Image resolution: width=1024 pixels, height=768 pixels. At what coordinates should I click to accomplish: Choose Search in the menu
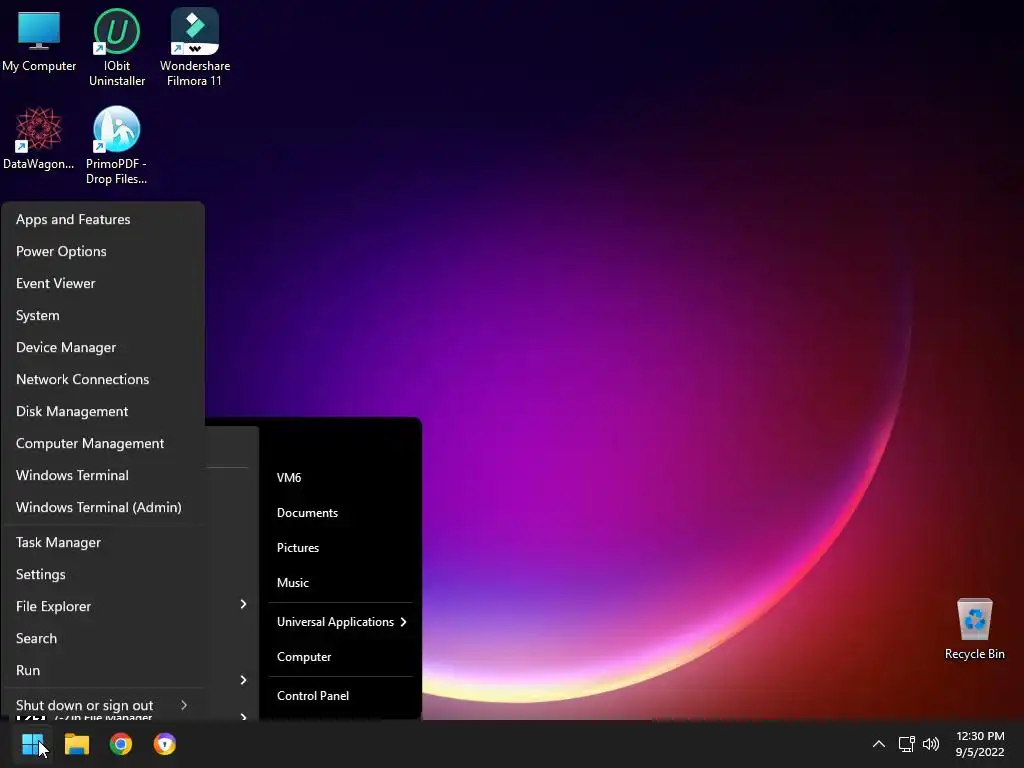point(103,639)
